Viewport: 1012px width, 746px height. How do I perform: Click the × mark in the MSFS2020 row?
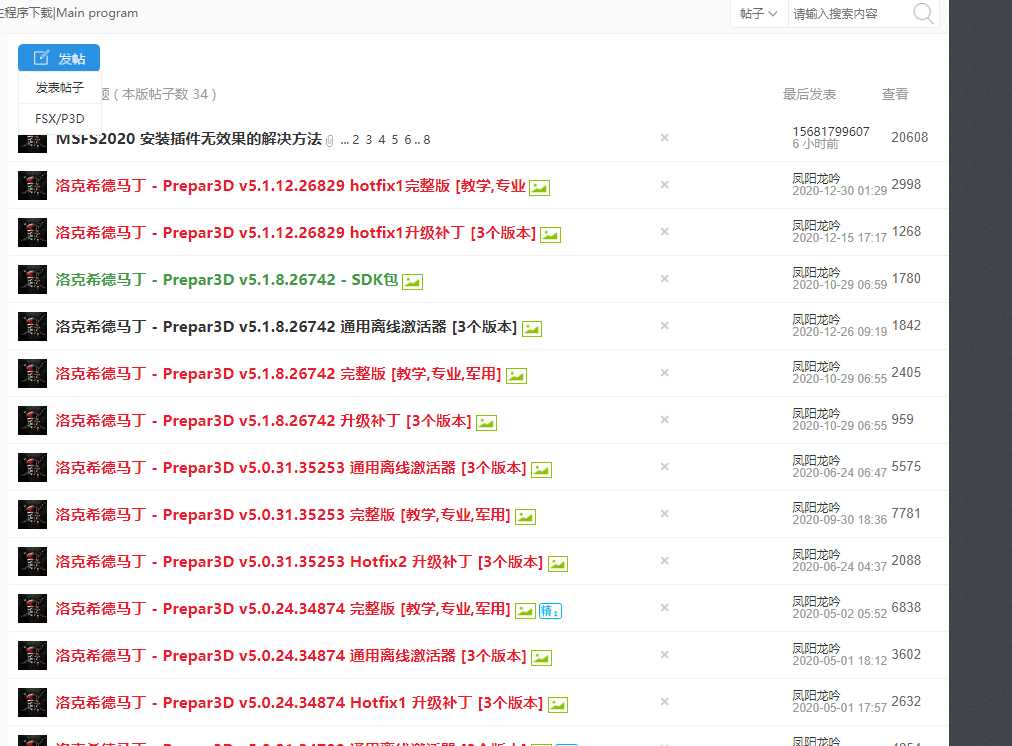(x=664, y=137)
